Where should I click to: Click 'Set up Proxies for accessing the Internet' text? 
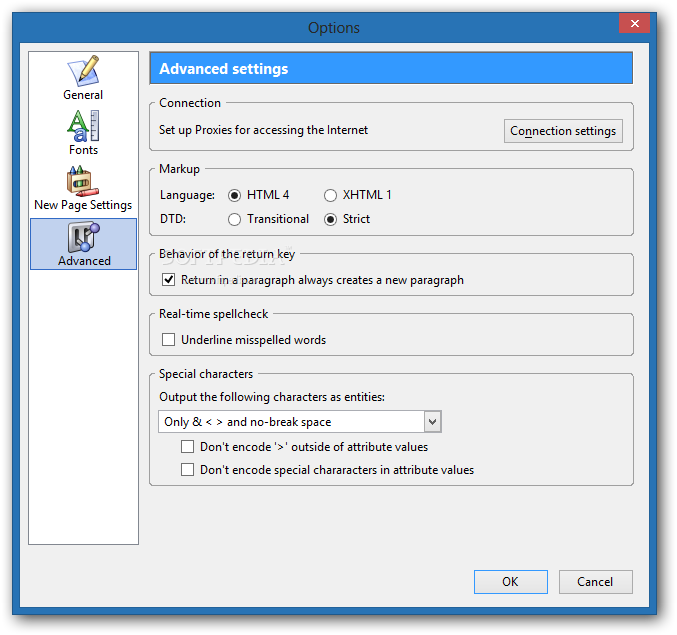[263, 130]
